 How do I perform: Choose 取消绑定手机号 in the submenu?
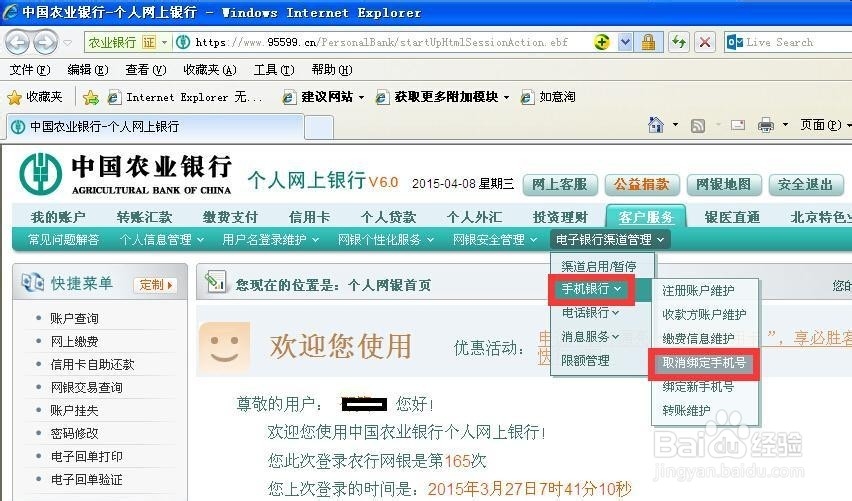(704, 362)
